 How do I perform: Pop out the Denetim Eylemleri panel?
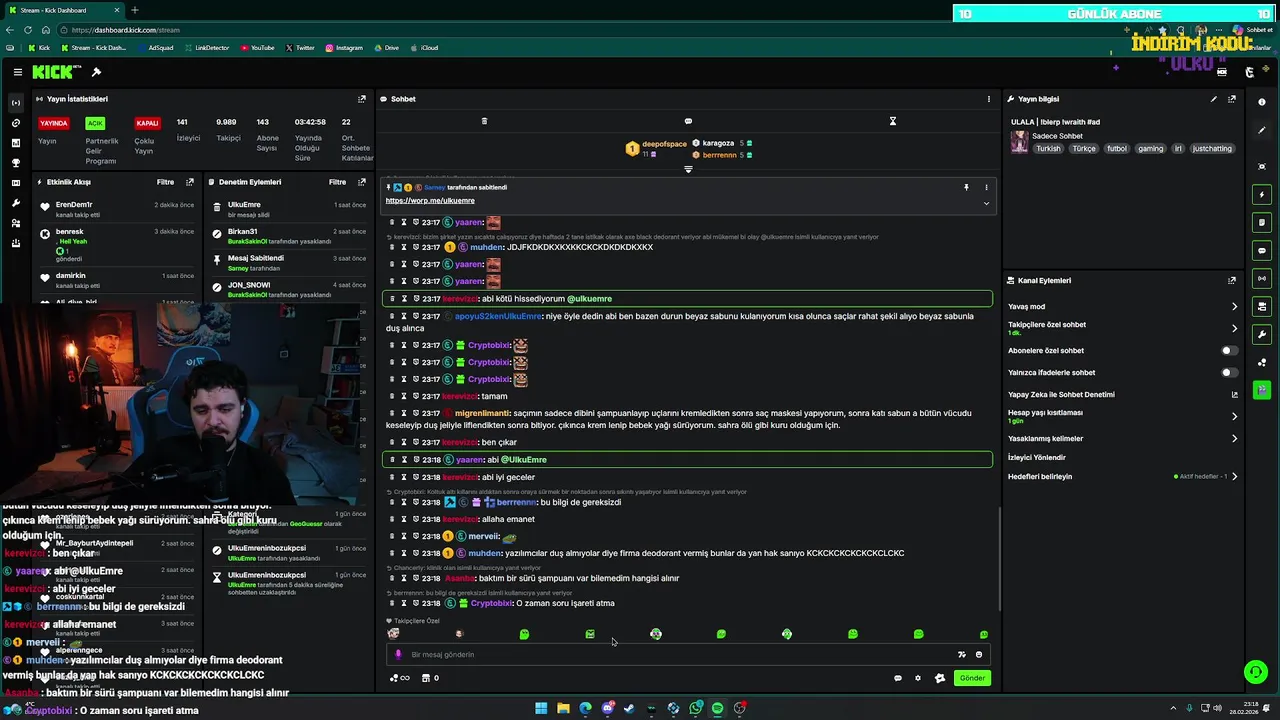point(362,182)
